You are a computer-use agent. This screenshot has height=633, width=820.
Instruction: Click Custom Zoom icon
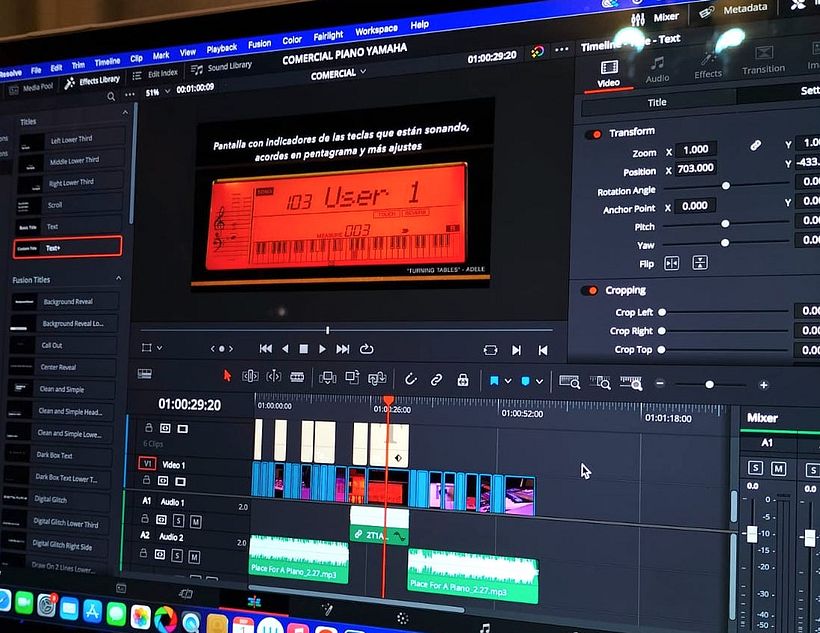point(631,383)
